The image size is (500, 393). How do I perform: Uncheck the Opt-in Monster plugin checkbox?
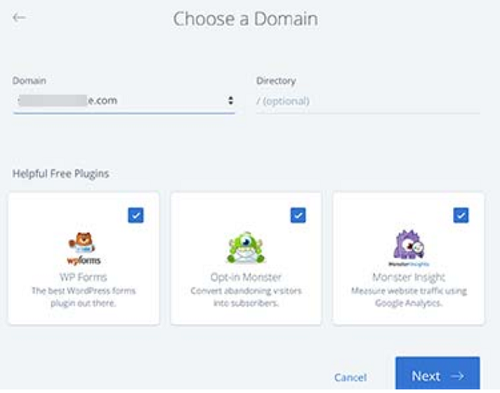click(x=298, y=215)
